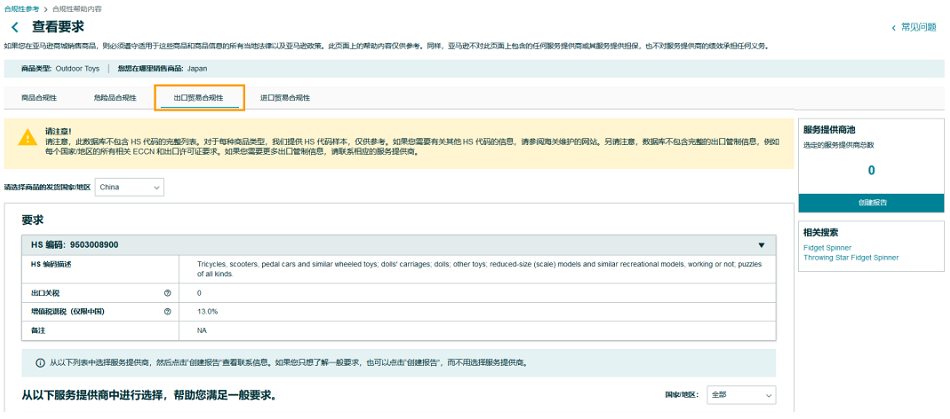Open the Fidget Spinner related search link
950x419 pixels.
827,247
